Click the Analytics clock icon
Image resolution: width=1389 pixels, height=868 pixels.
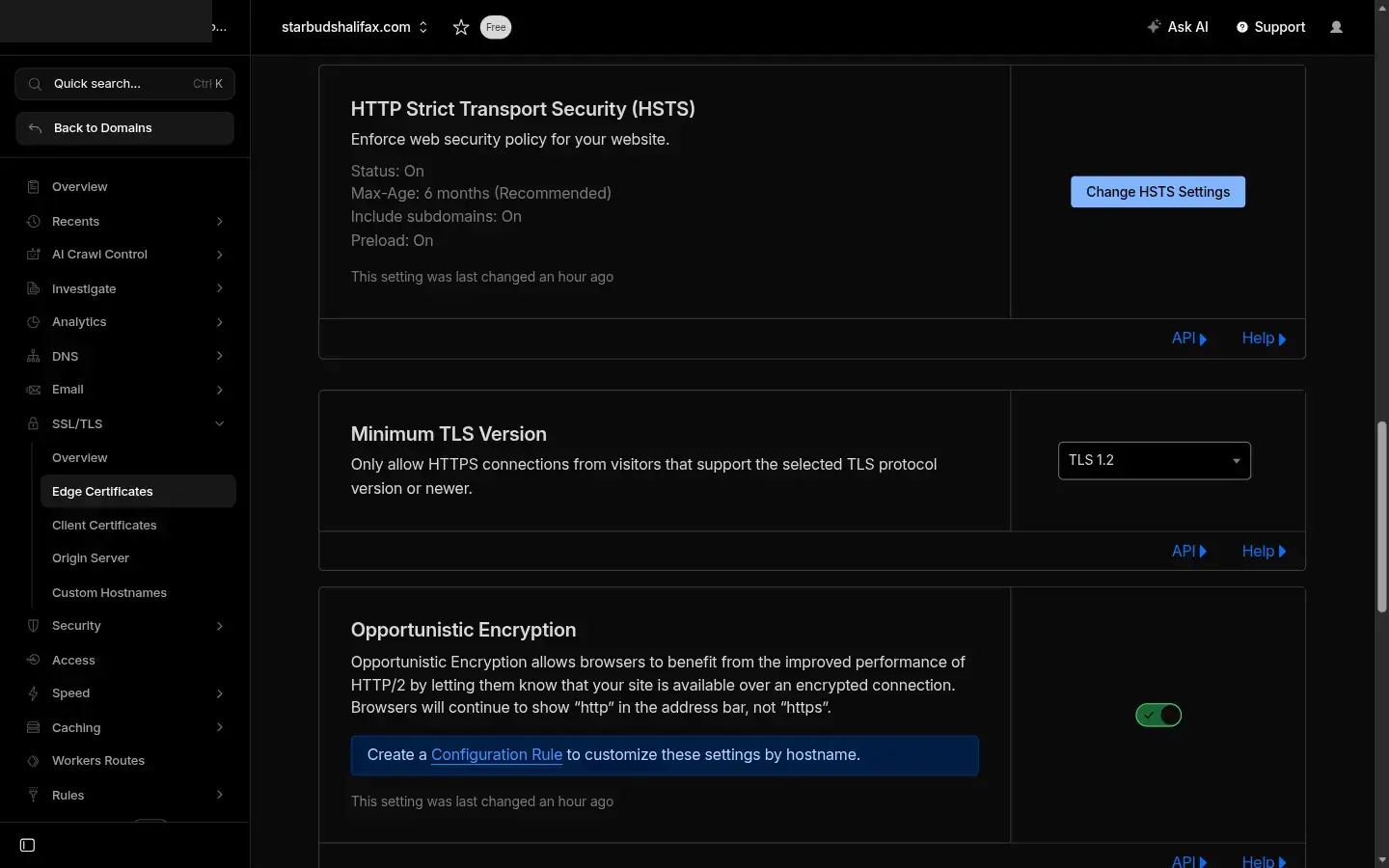point(32,322)
